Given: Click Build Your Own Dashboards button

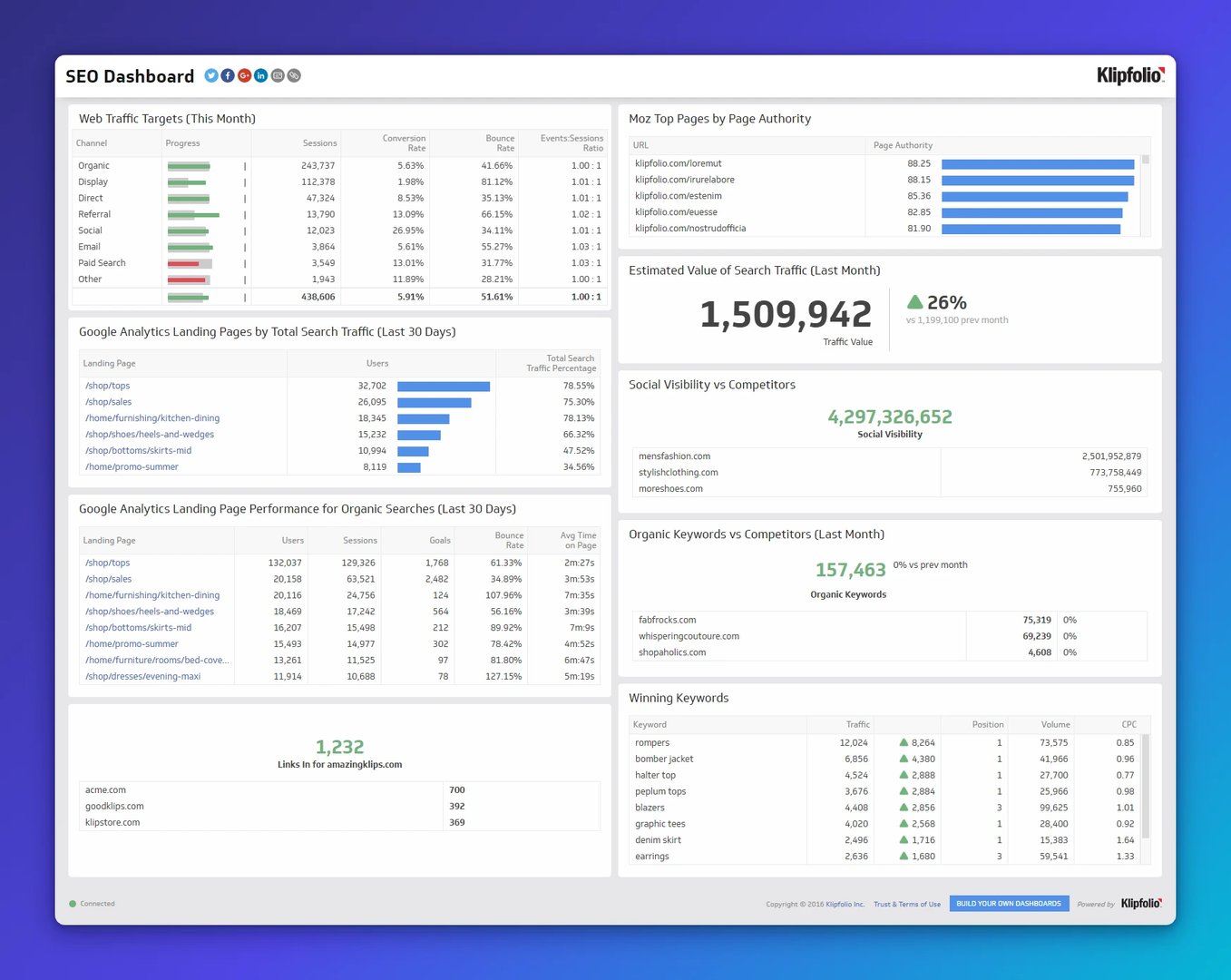Looking at the screenshot, I should pos(1009,904).
